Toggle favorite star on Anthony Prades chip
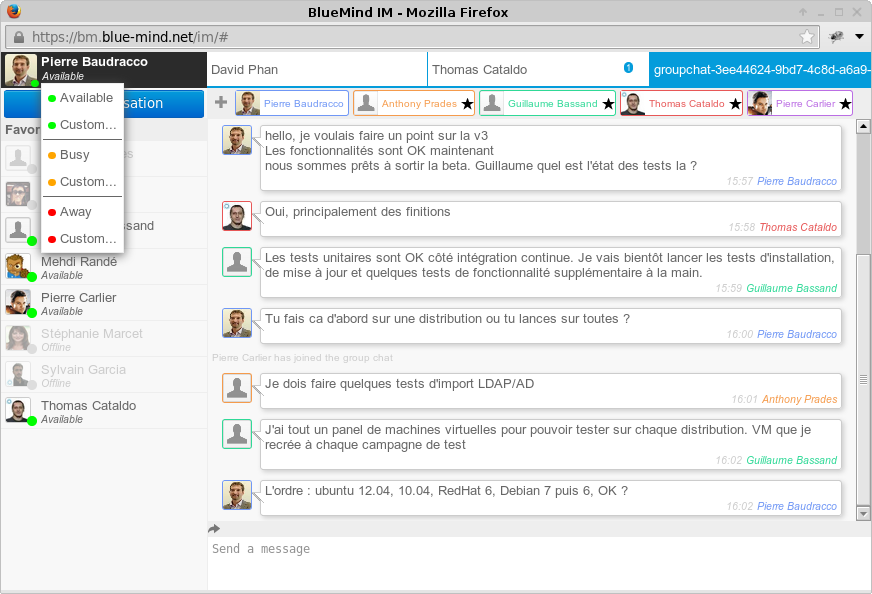This screenshot has height=594, width=872. pos(467,103)
